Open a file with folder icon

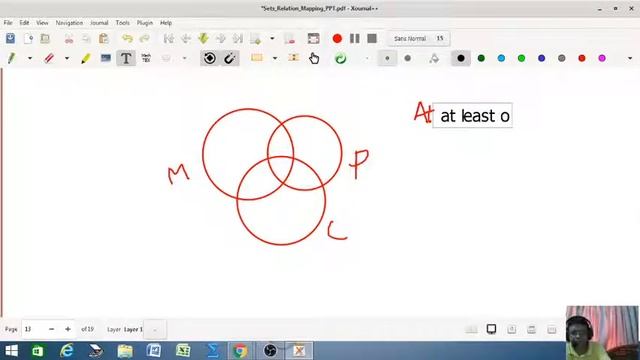(45, 38)
